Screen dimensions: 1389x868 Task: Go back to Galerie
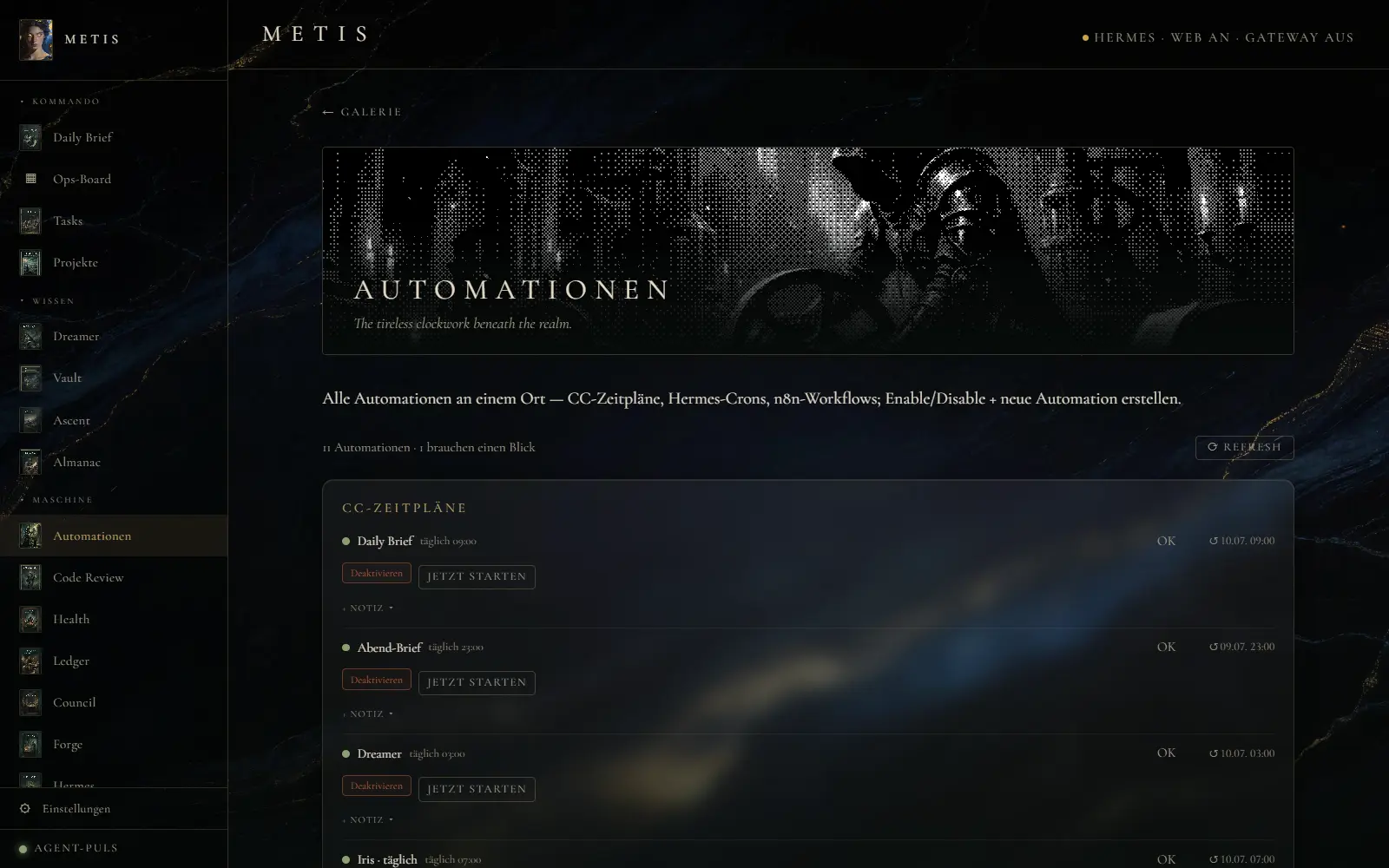tap(362, 112)
